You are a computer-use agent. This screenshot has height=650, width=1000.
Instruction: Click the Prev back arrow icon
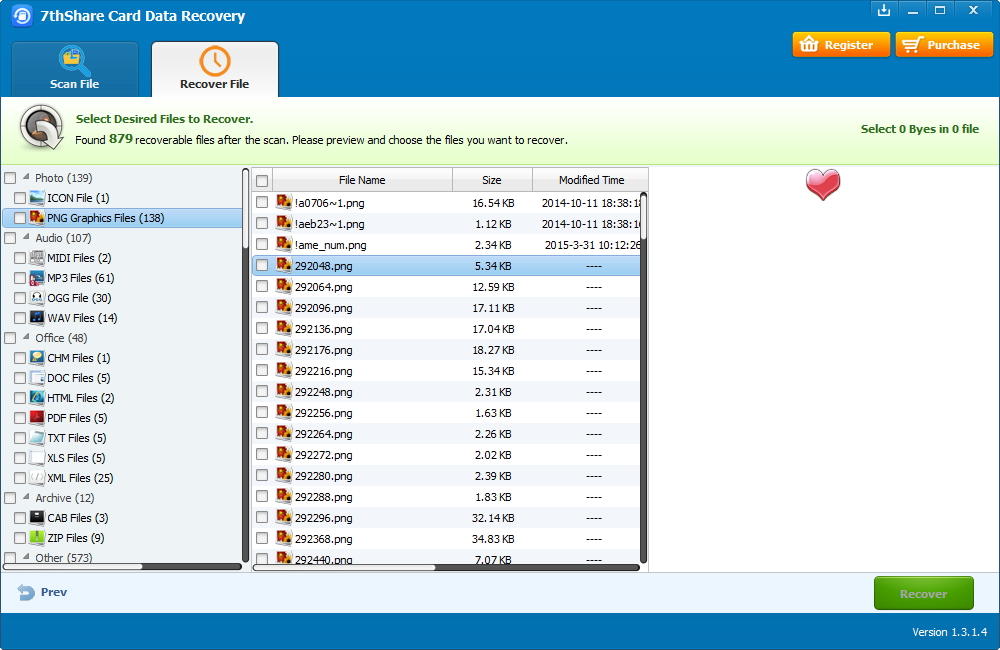coord(26,593)
